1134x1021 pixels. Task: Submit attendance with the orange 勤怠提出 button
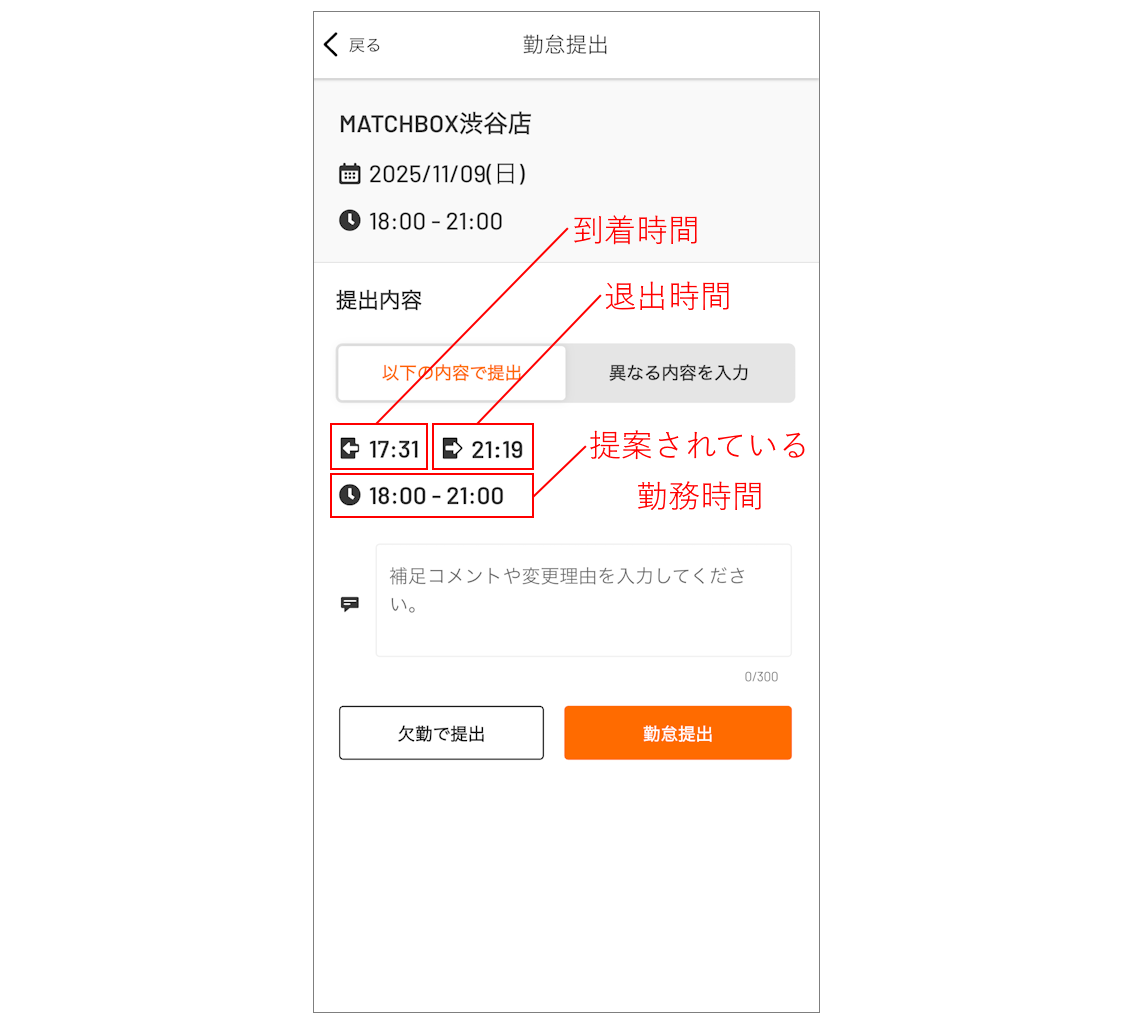click(678, 733)
